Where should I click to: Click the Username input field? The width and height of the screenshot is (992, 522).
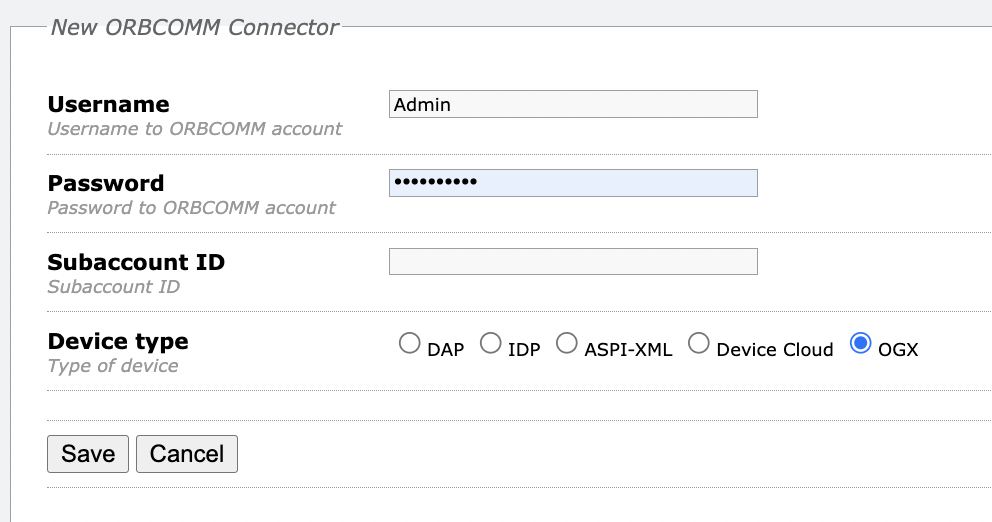point(572,104)
